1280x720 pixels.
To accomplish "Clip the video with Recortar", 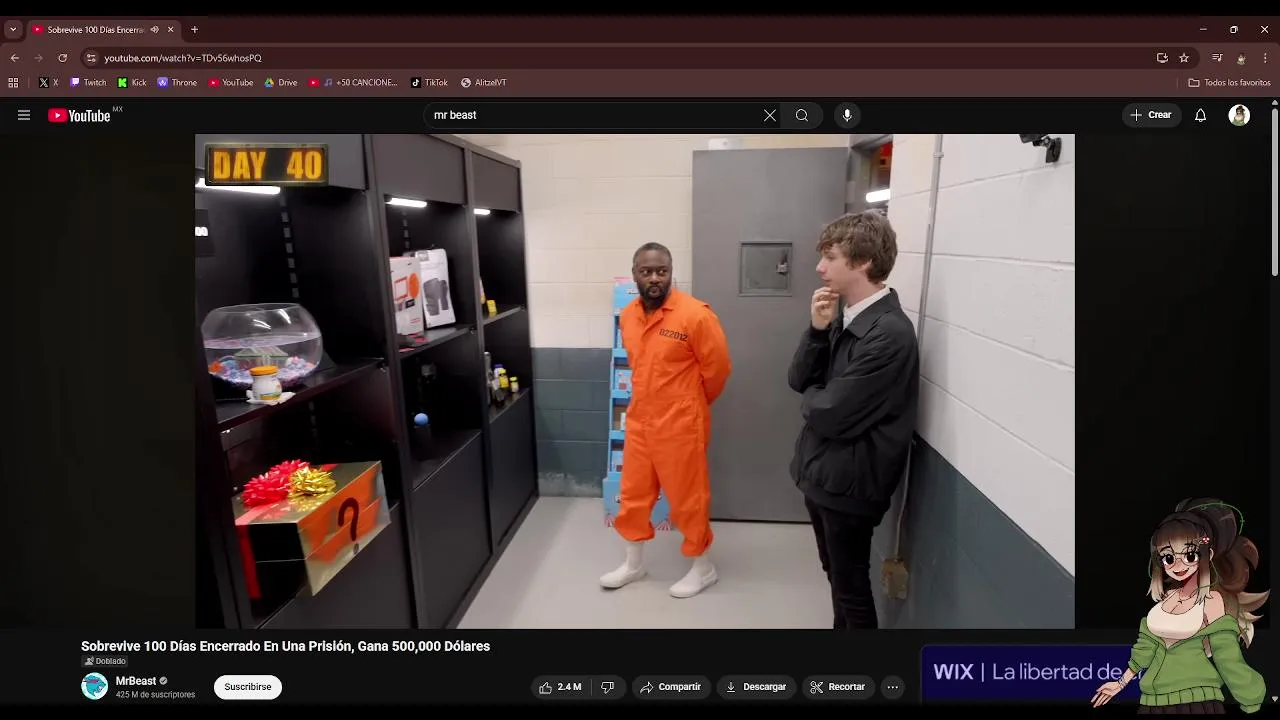I will [838, 687].
